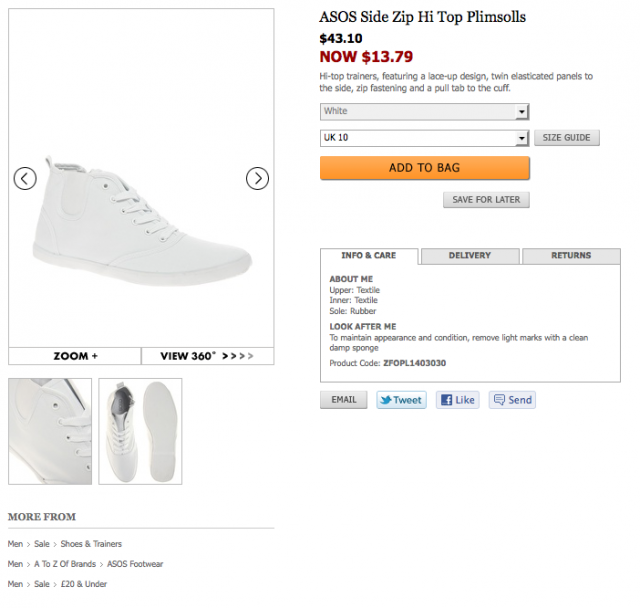
Task: Open the SIZE GUIDE
Action: [567, 137]
